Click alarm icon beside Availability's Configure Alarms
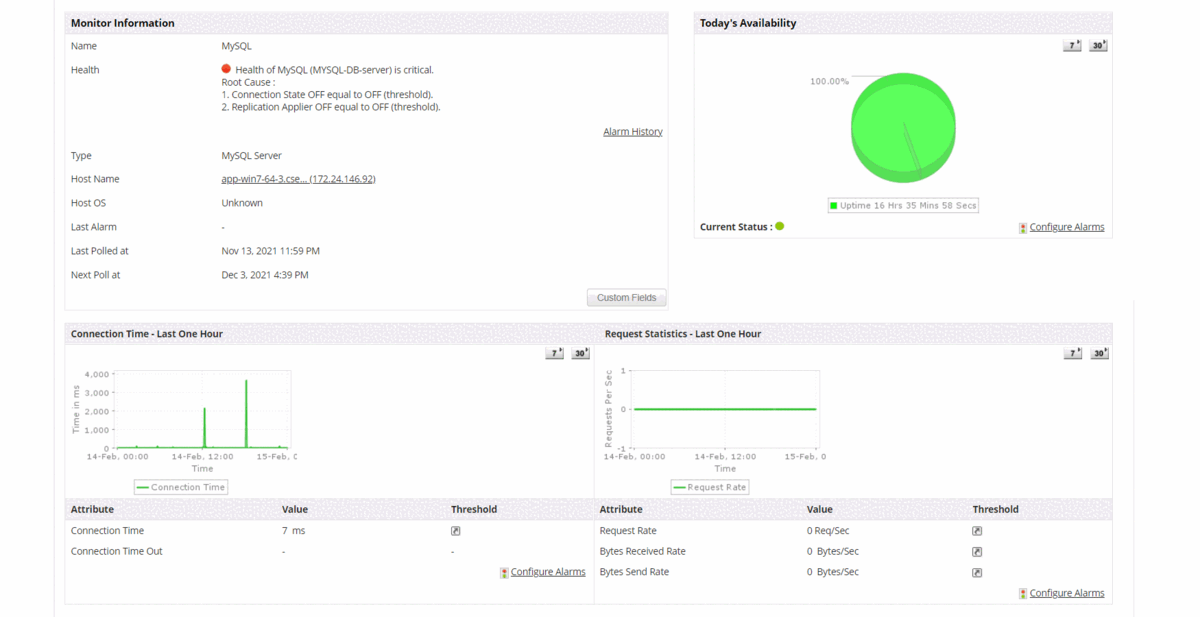 click(x=1023, y=228)
